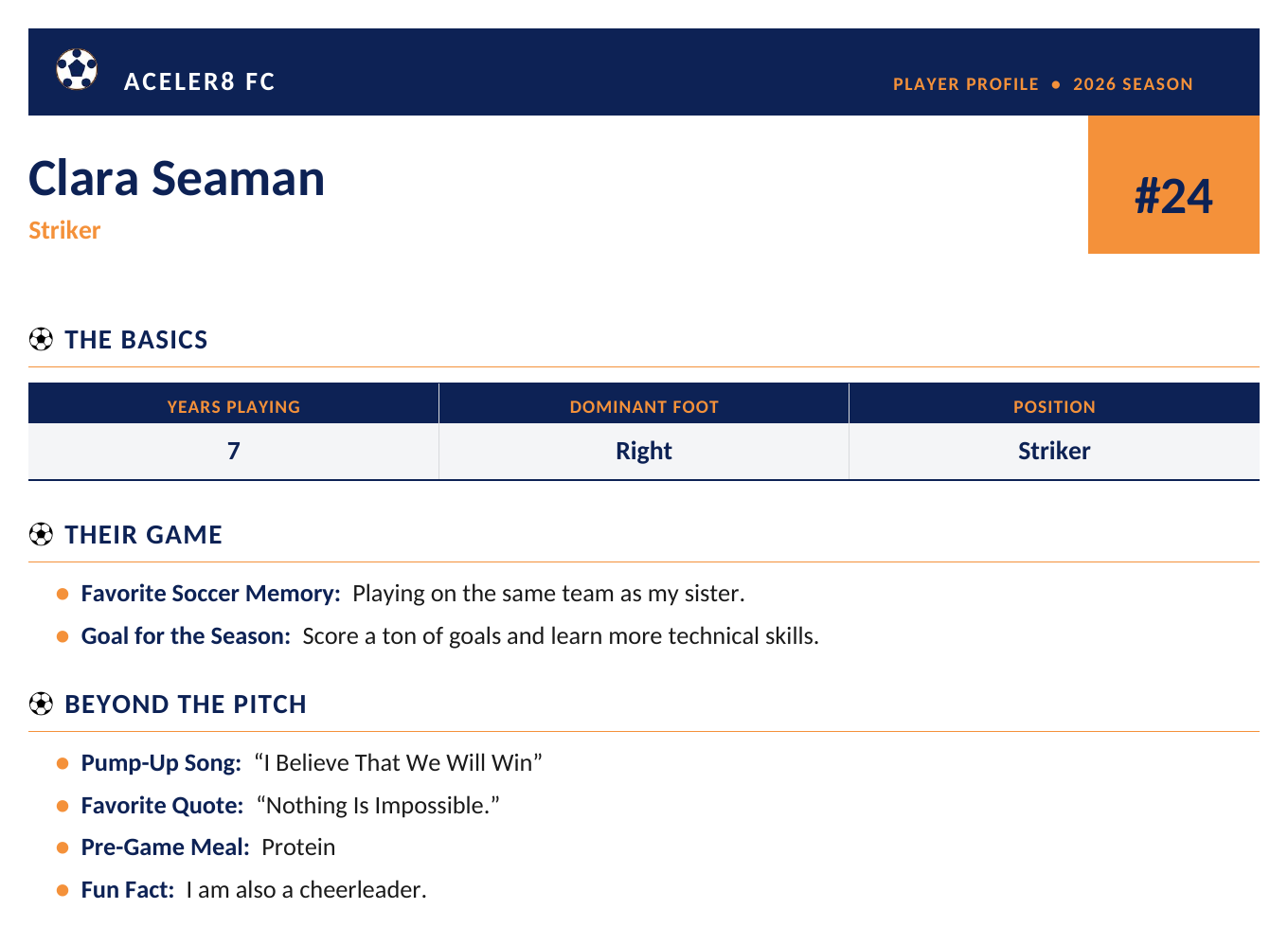Click the soccer ball icon beside THEIR GAME
Viewport: 1288px width, 927px height.
tap(41, 534)
